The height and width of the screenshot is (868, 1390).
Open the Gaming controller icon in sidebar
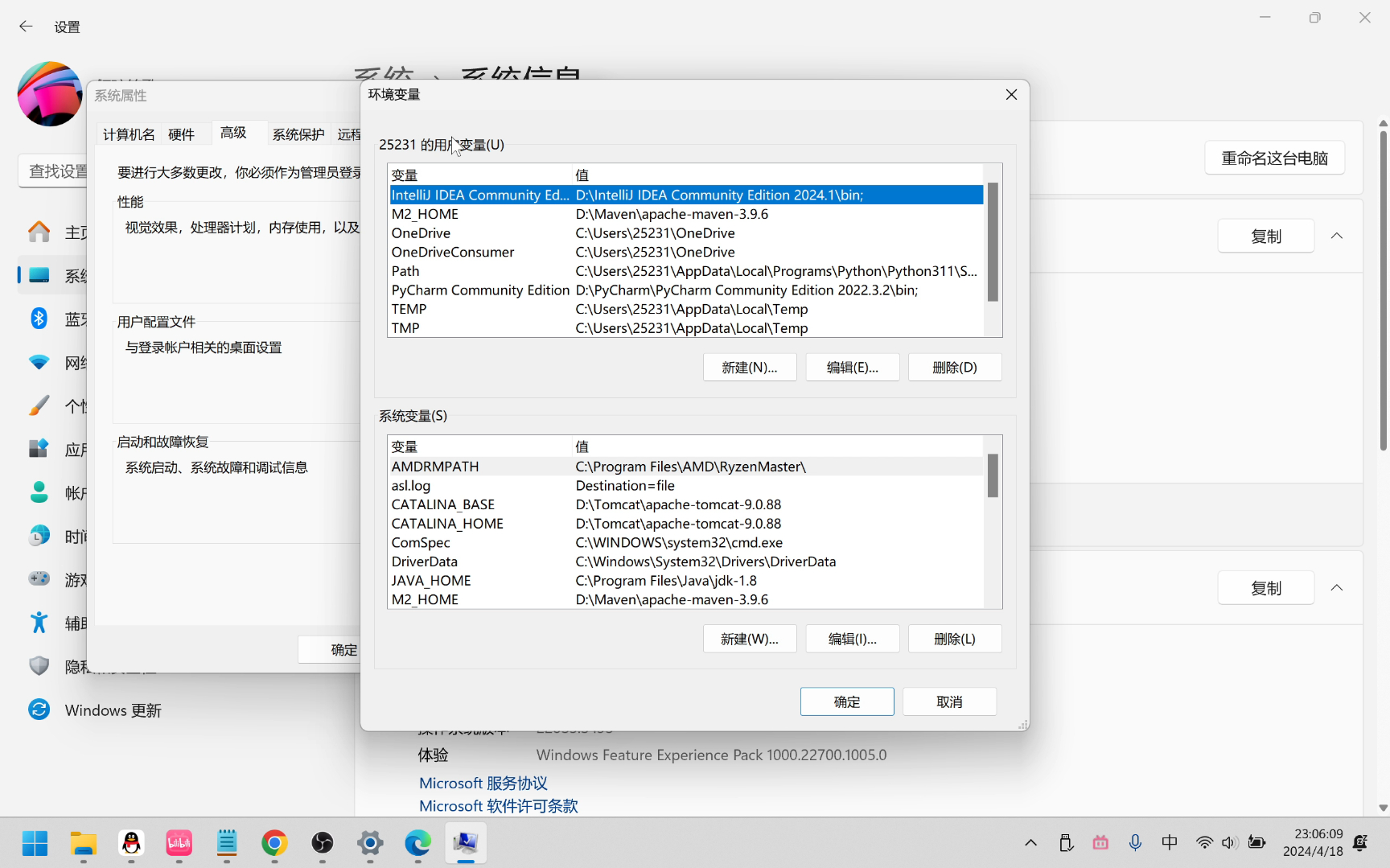point(39,578)
